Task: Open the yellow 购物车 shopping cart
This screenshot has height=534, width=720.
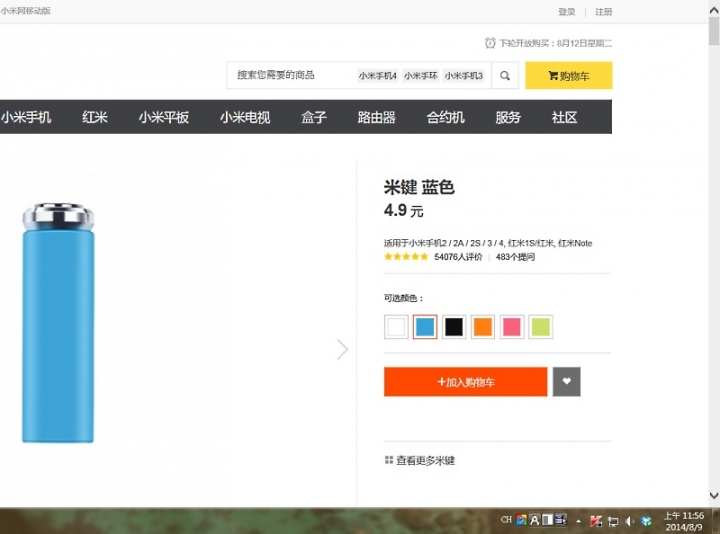Action: (568, 75)
